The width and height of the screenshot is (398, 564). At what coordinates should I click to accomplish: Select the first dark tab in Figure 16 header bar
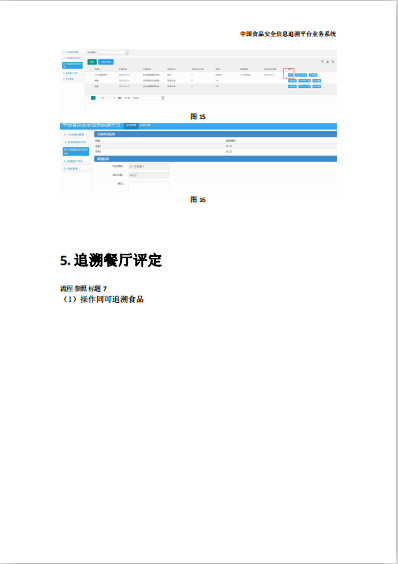coord(131,126)
